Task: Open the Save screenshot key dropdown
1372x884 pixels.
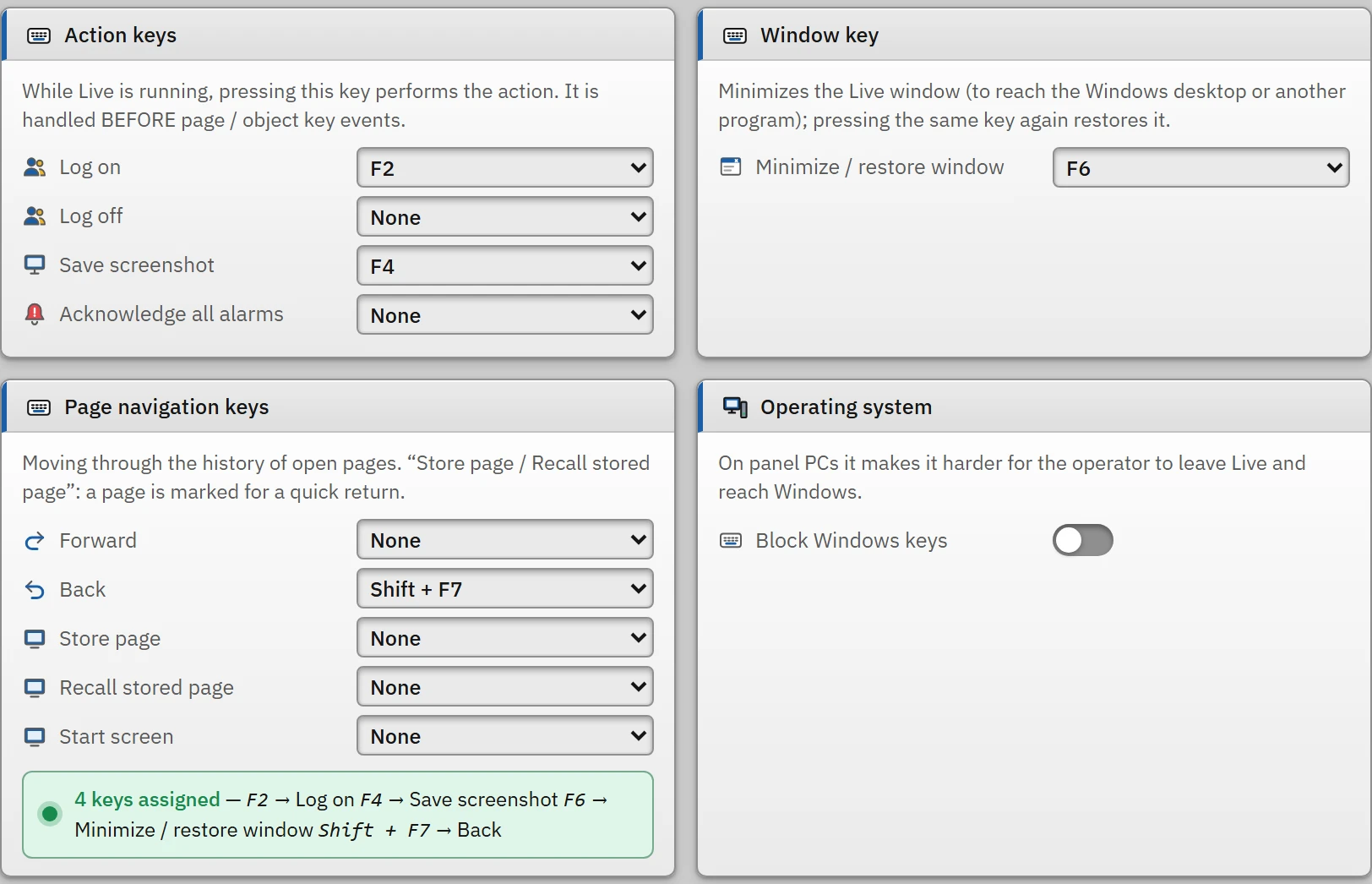Action: tap(505, 265)
